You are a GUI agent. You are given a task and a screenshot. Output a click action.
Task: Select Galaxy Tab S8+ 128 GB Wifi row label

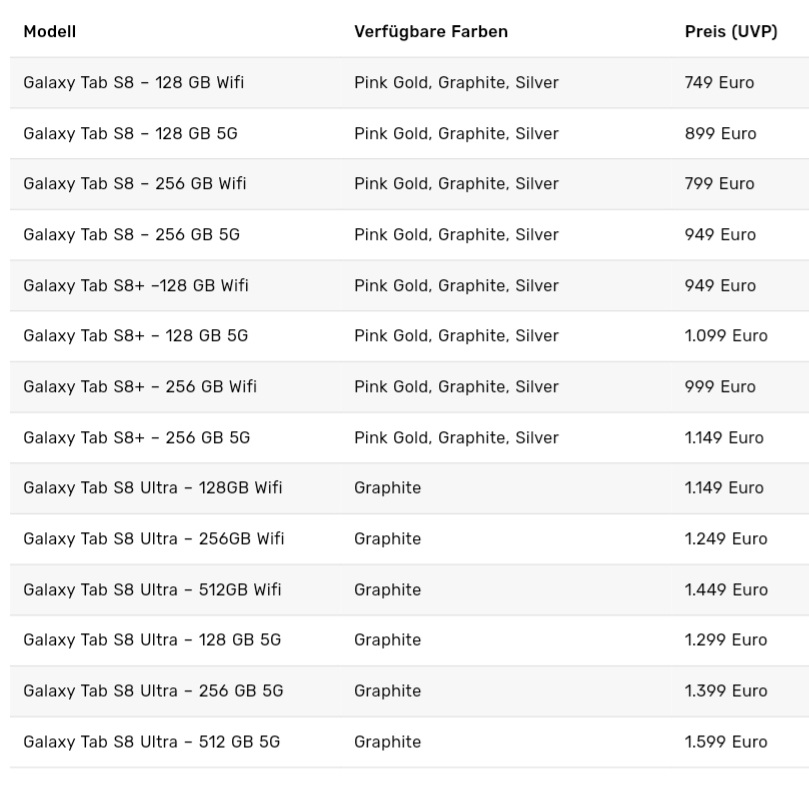(136, 286)
